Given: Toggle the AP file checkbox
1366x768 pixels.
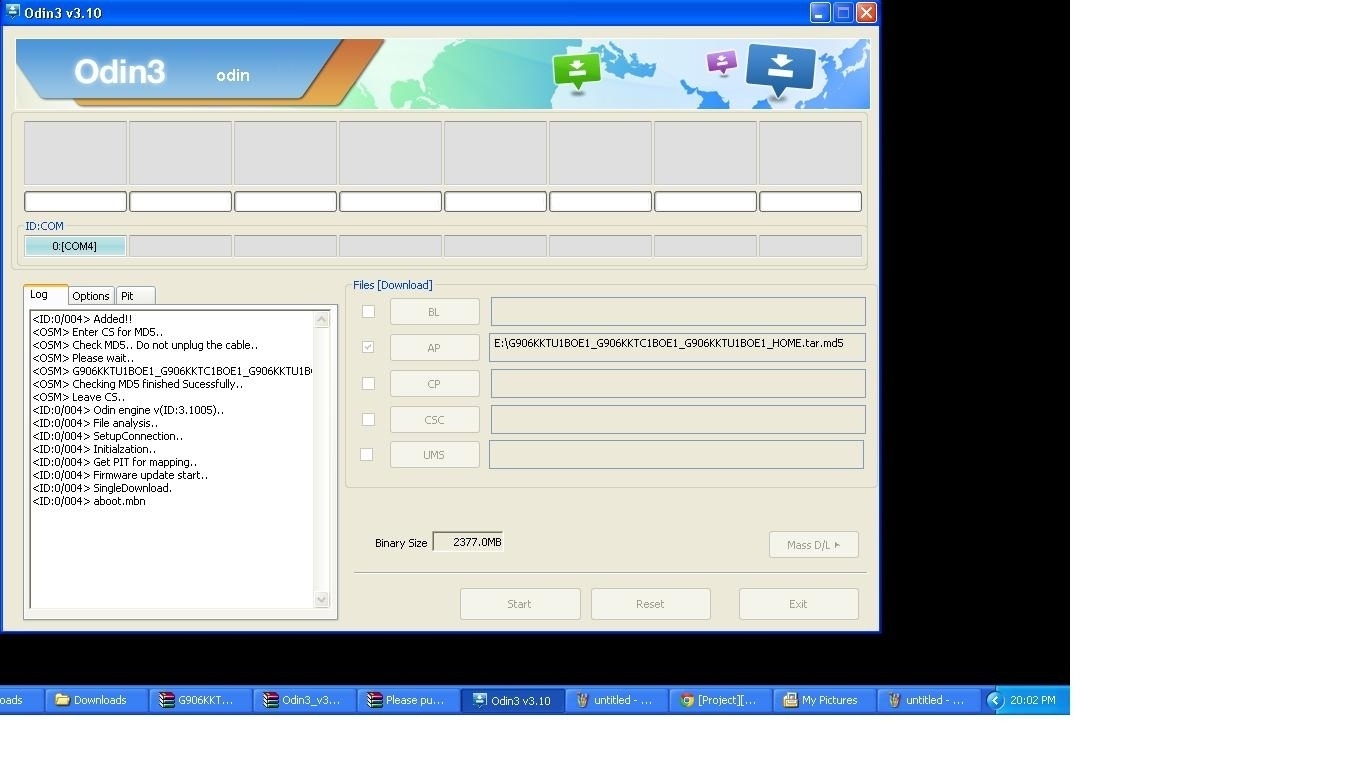Looking at the screenshot, I should click(368, 347).
